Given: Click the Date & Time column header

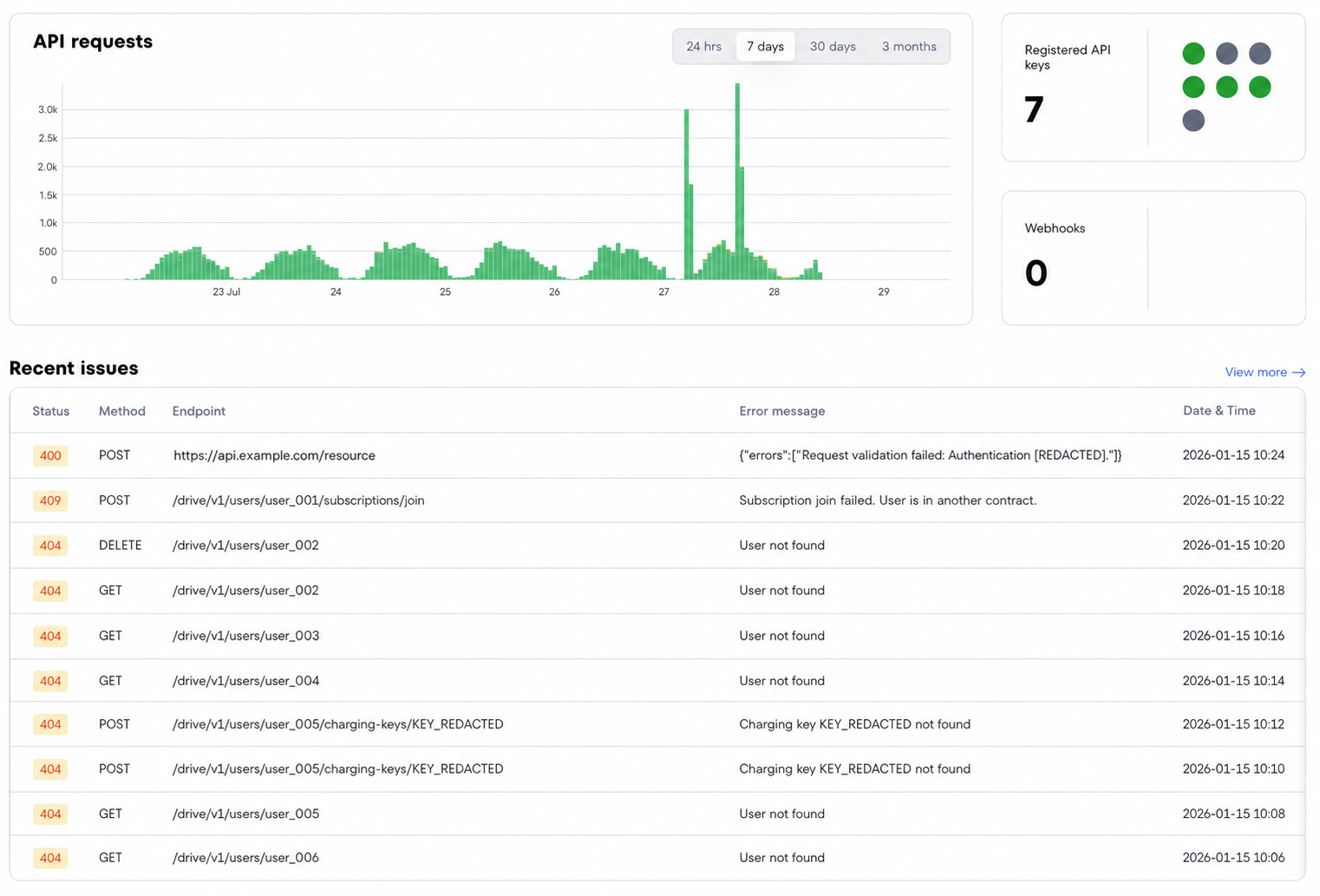Looking at the screenshot, I should point(1219,410).
